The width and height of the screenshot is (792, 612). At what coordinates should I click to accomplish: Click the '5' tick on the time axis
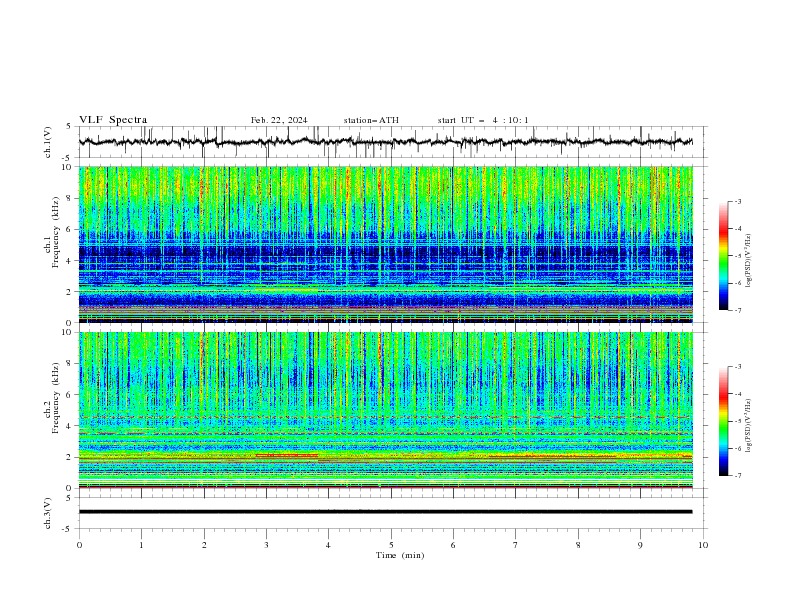391,545
